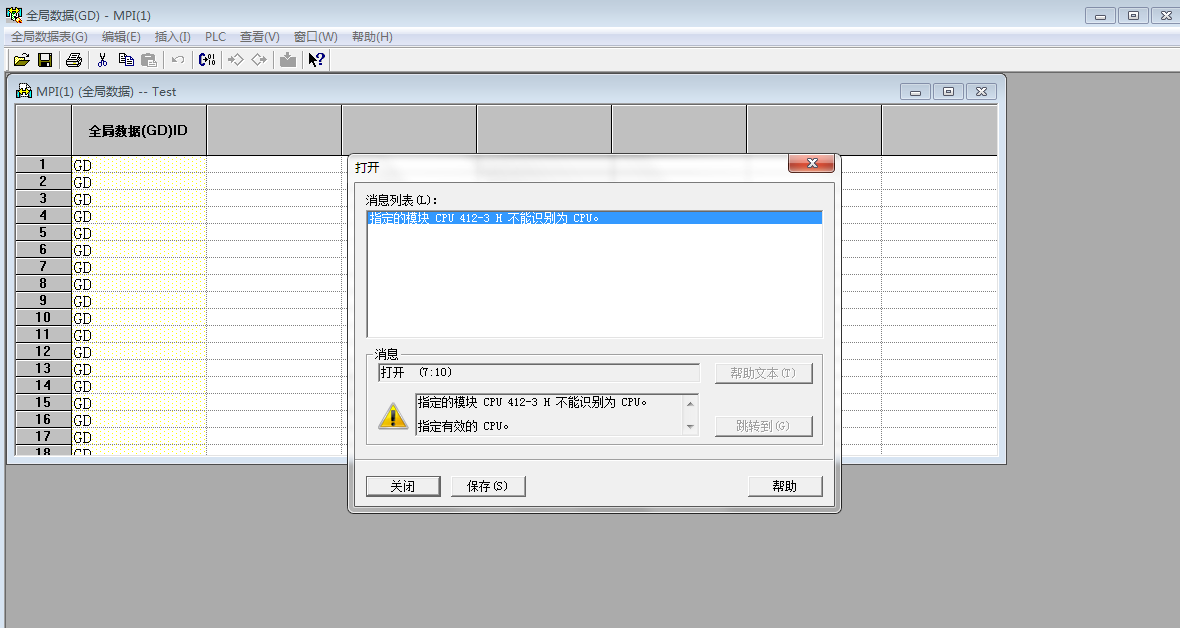The image size is (1180, 628).
Task: Click the MPI(1) child window title icon
Action: click(24, 91)
